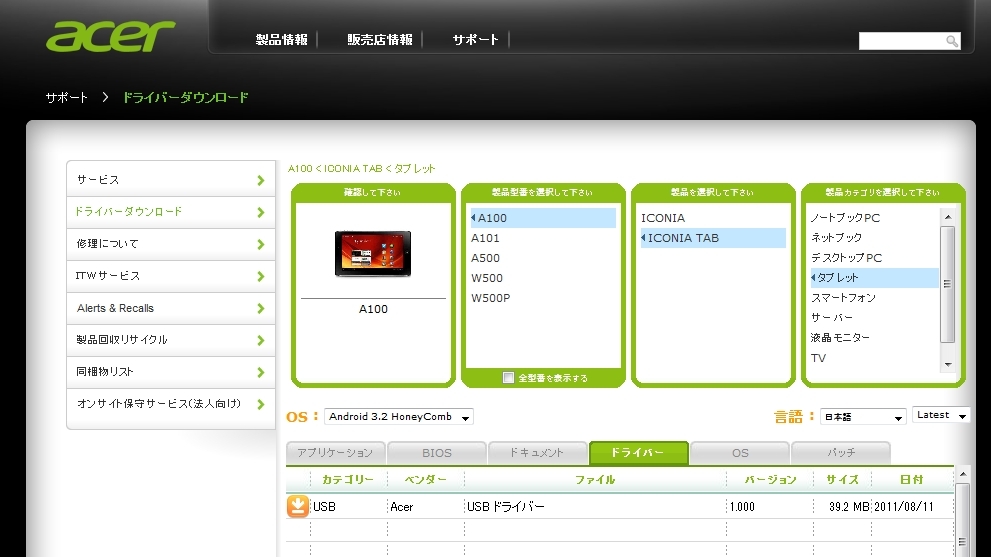Switch to the アプリケーション tab

(335, 453)
